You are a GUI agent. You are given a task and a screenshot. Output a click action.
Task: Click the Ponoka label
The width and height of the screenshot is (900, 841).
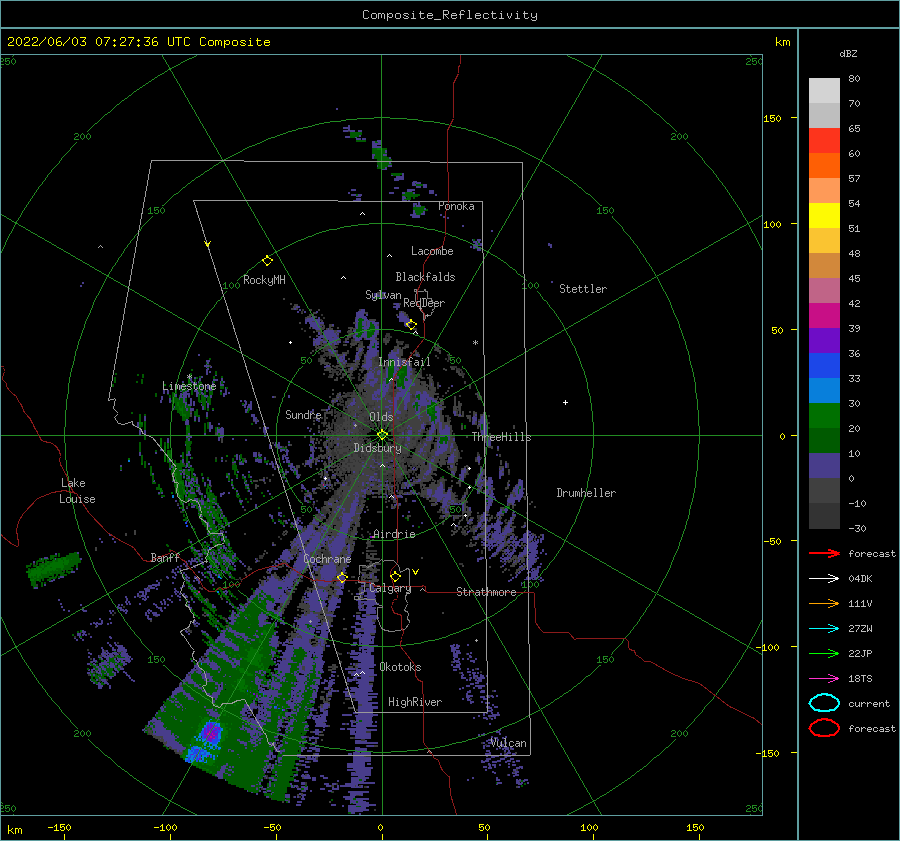(x=456, y=207)
